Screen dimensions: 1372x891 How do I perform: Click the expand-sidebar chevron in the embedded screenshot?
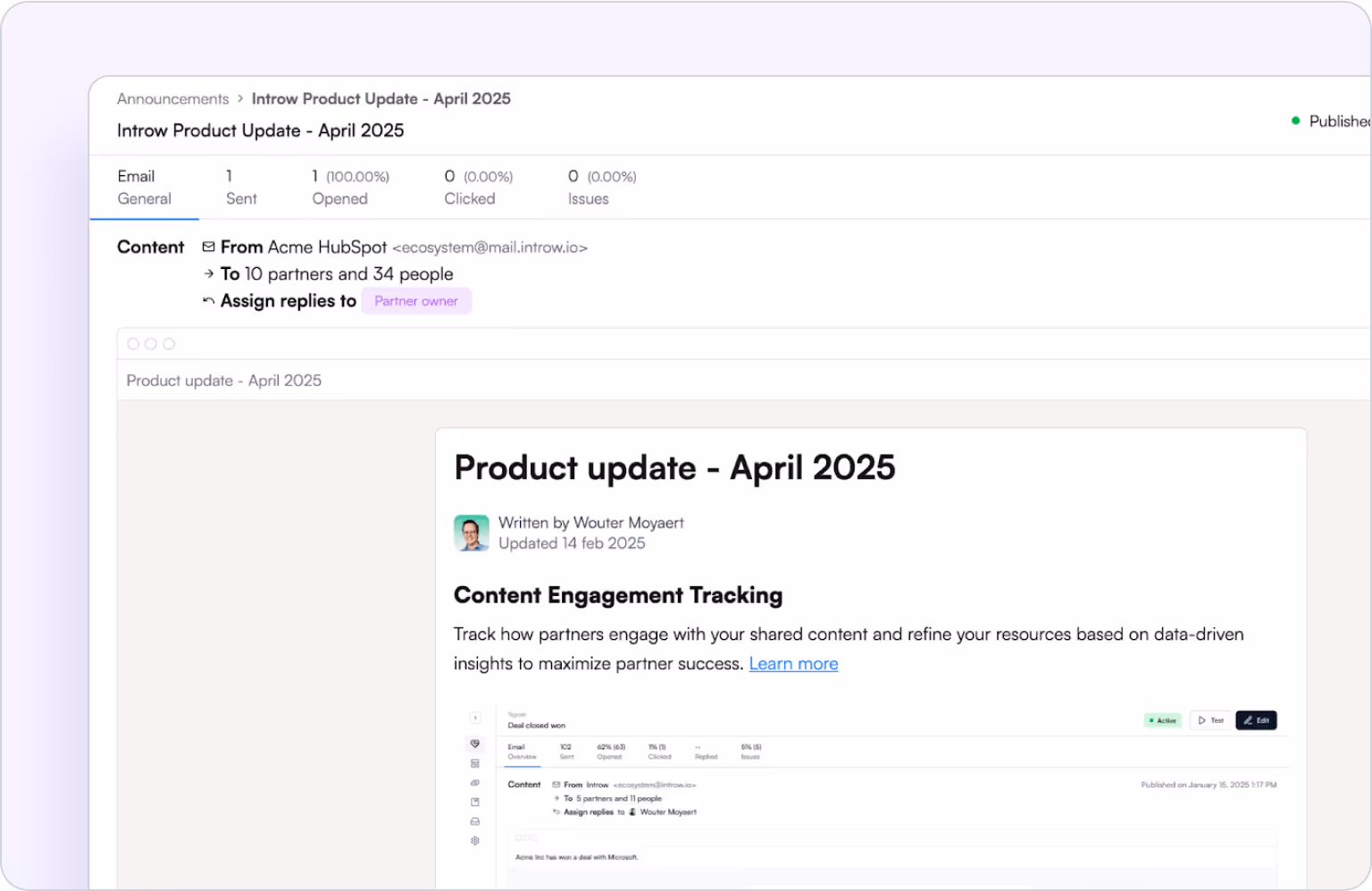point(475,718)
